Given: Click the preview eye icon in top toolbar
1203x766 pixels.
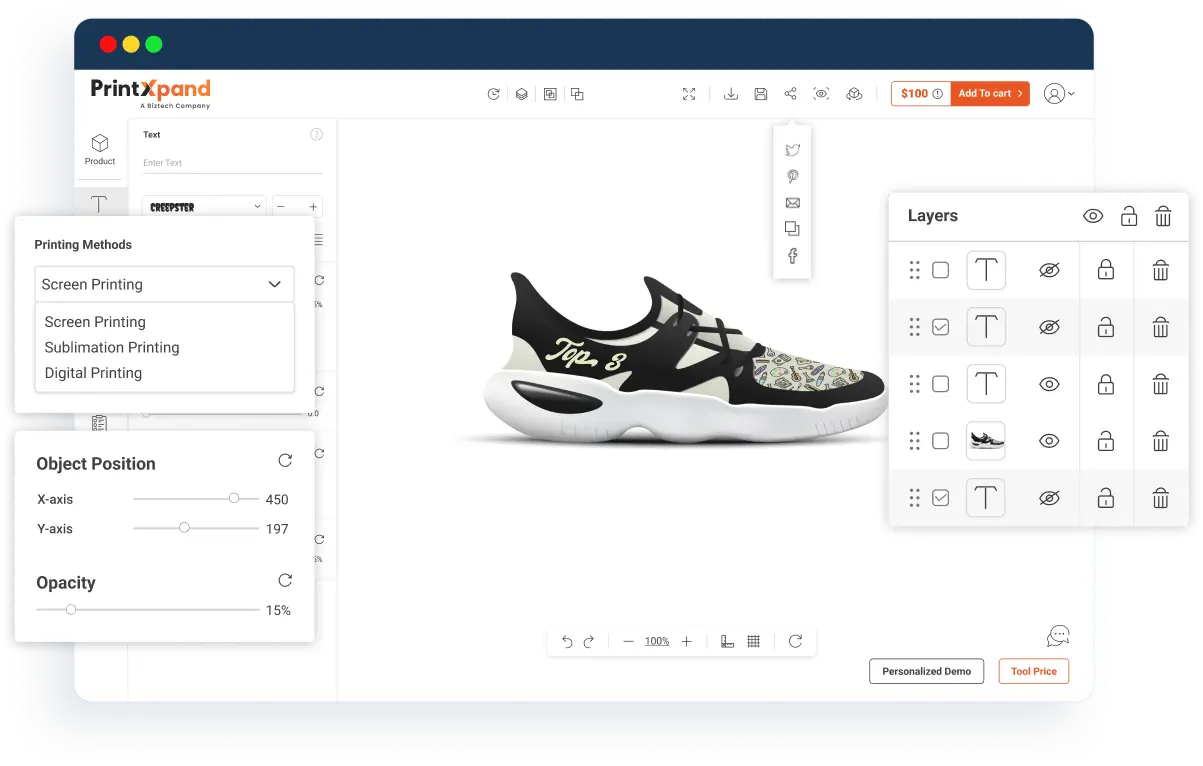Looking at the screenshot, I should [821, 94].
